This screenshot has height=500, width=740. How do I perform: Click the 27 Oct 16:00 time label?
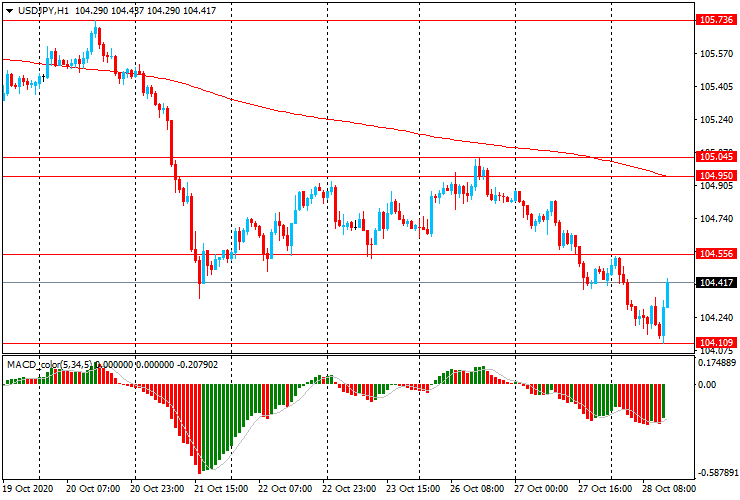pos(605,489)
